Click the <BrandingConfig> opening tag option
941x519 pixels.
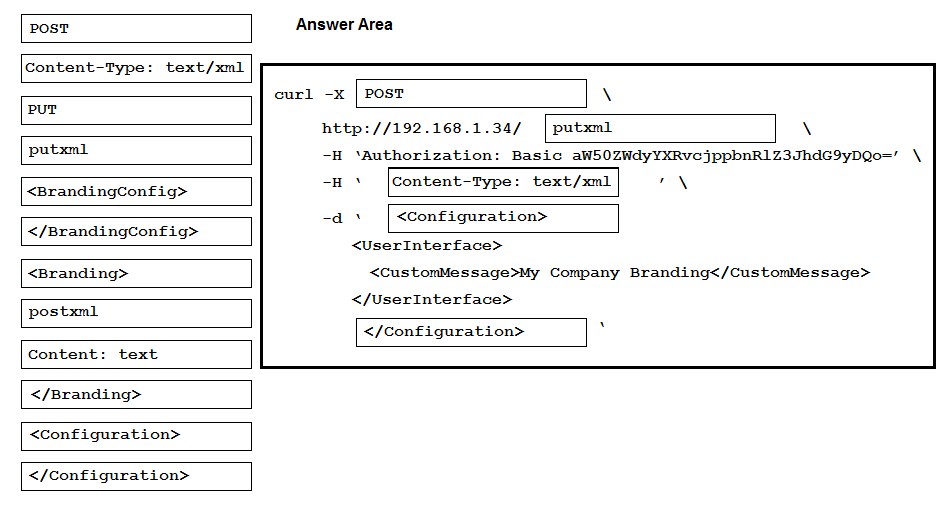136,191
